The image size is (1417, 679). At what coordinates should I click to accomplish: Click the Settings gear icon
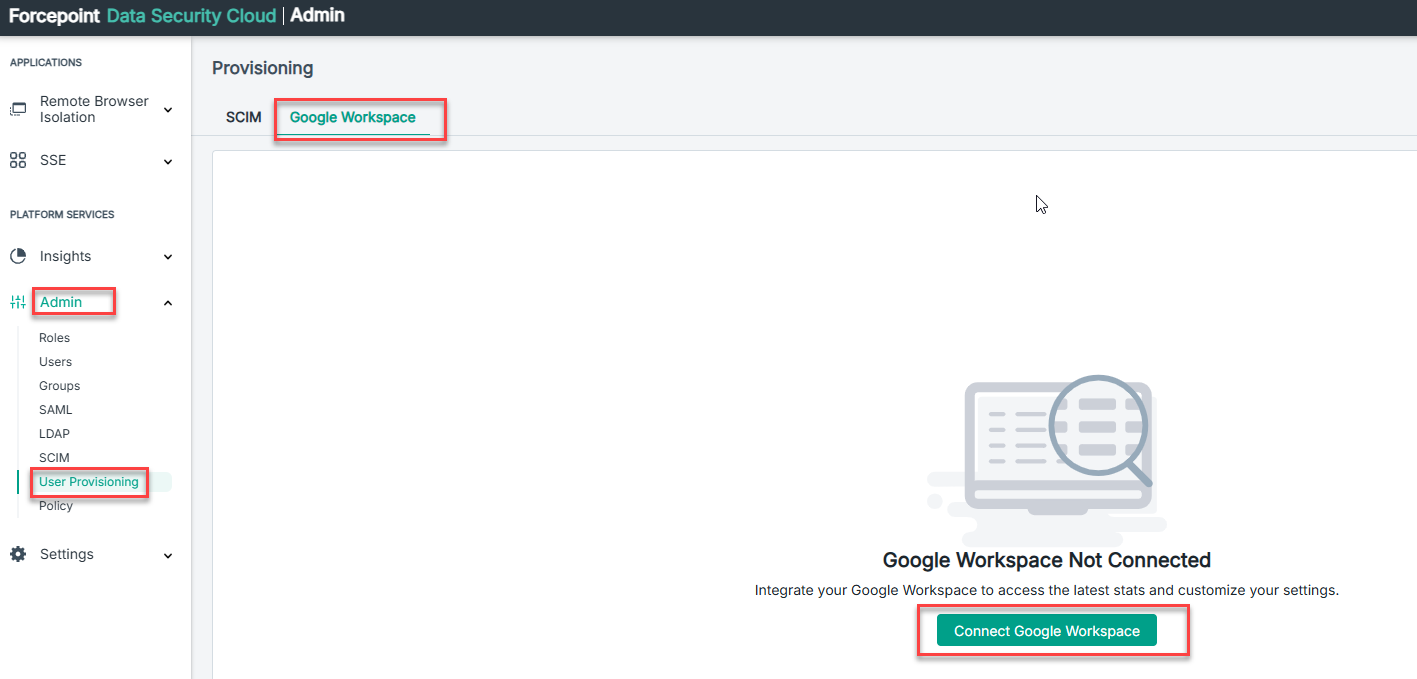tap(18, 554)
